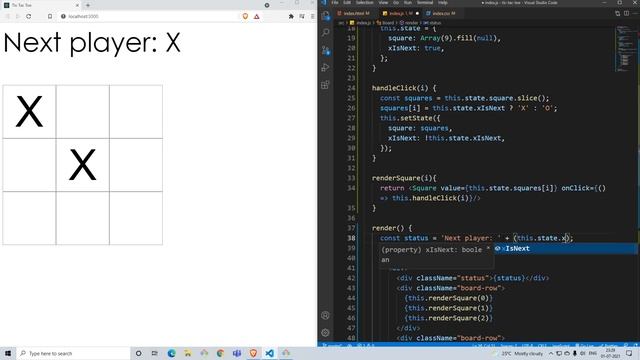
Task: Click the render breadcrumb in VS Code
Action: pos(409,23)
